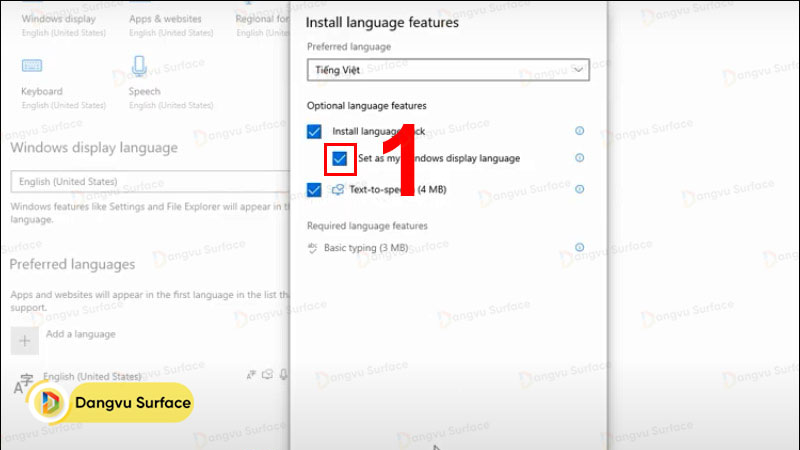Disable the Text-to-speech checkbox
The image size is (800, 450).
click(315, 190)
